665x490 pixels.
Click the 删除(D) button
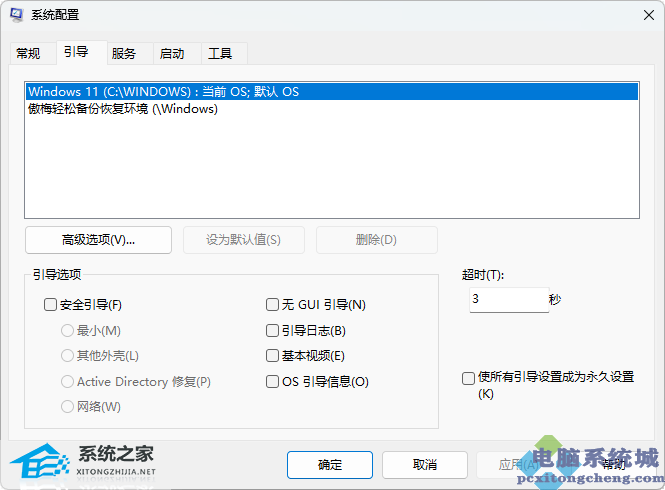376,240
